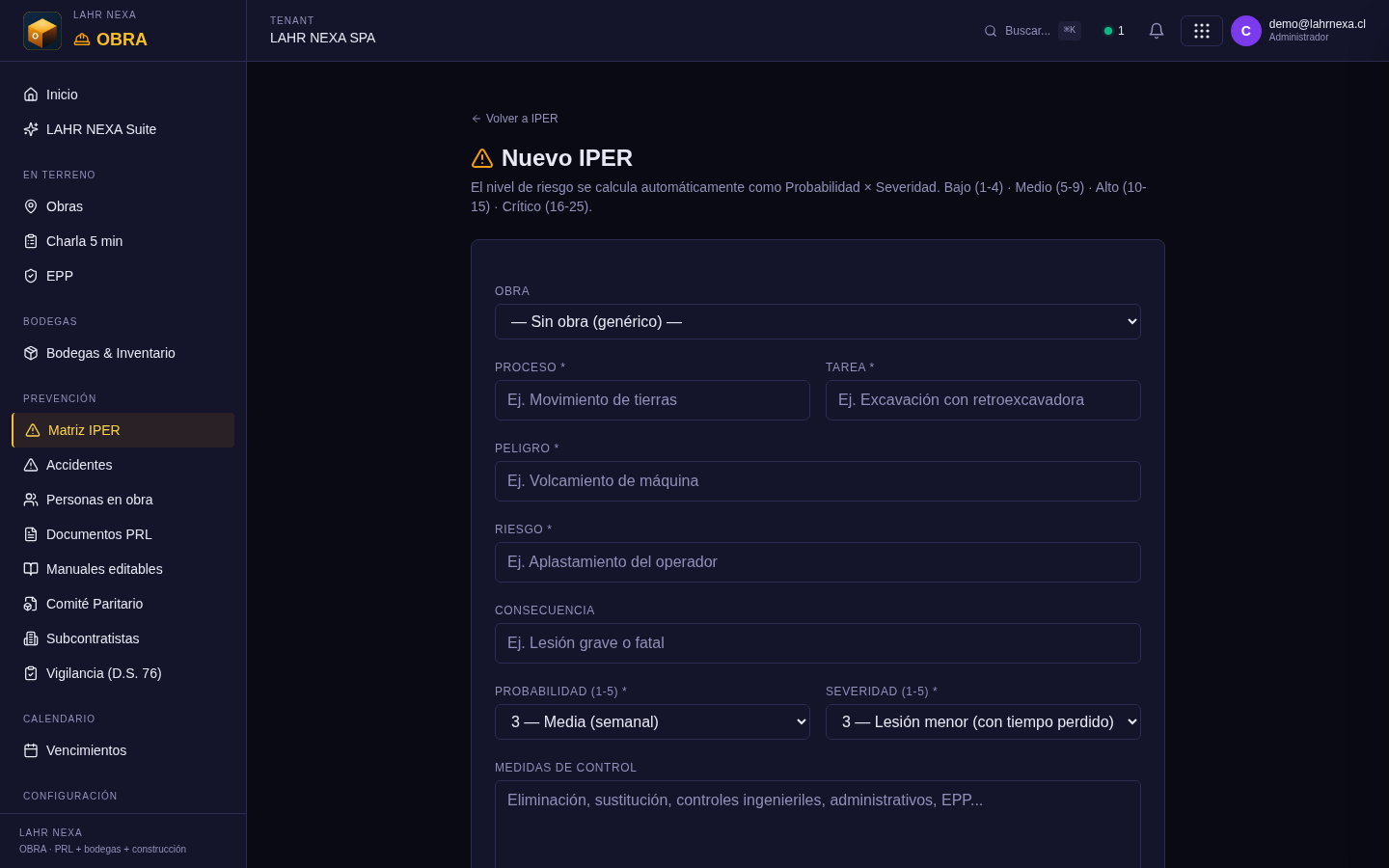Click the green status indicator with 1
This screenshot has height=868, width=1389.
[x=1114, y=31]
